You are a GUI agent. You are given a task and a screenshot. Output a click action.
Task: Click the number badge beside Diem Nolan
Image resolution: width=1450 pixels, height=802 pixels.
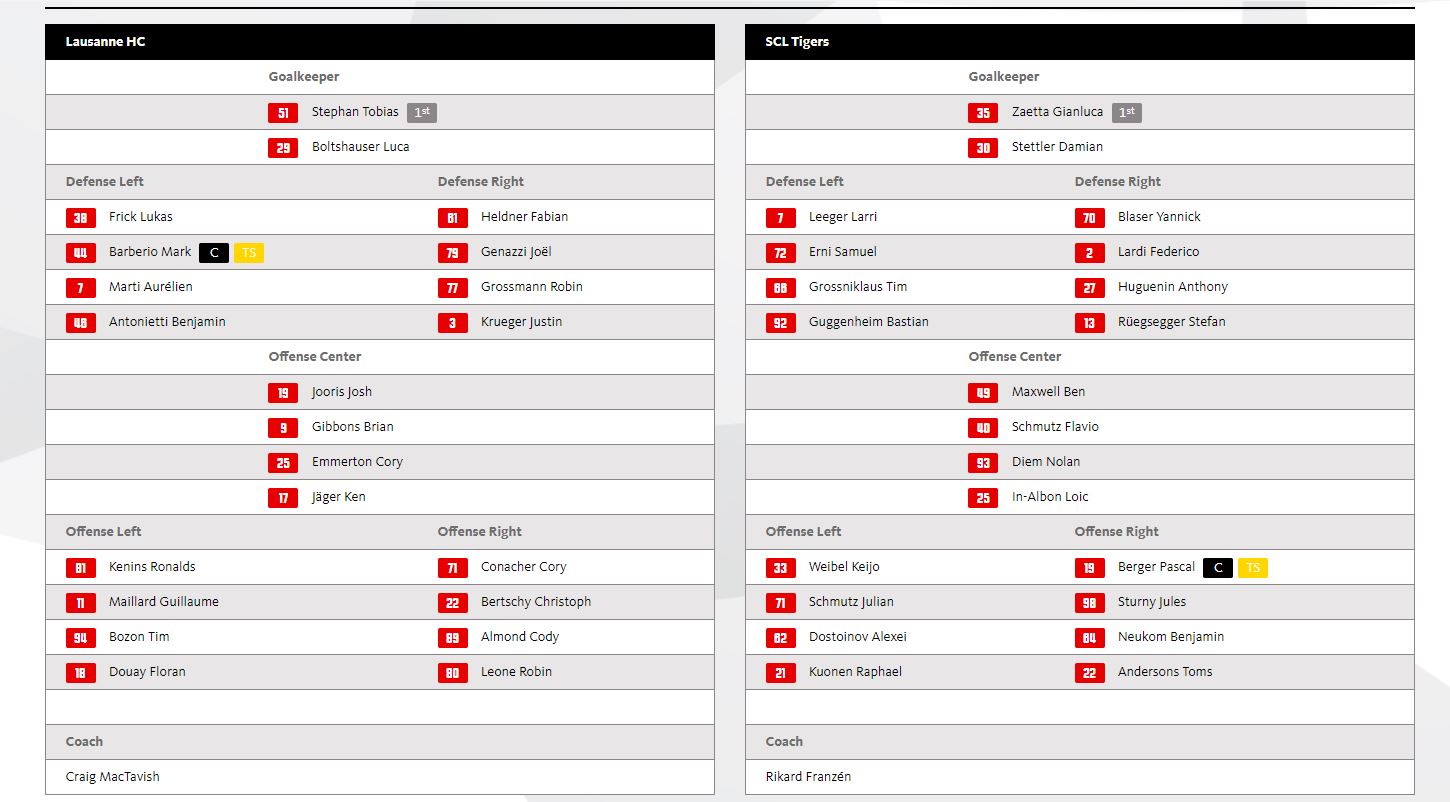click(983, 463)
